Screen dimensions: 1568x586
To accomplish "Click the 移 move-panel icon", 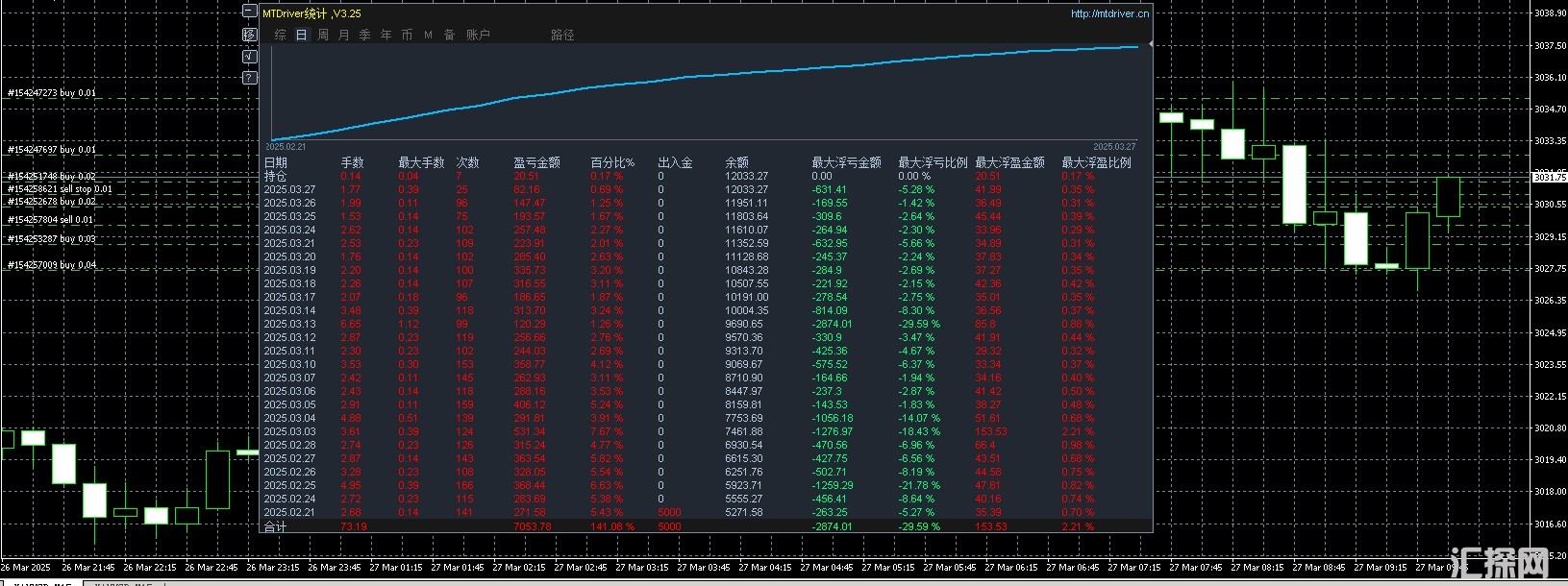I will coord(250,35).
